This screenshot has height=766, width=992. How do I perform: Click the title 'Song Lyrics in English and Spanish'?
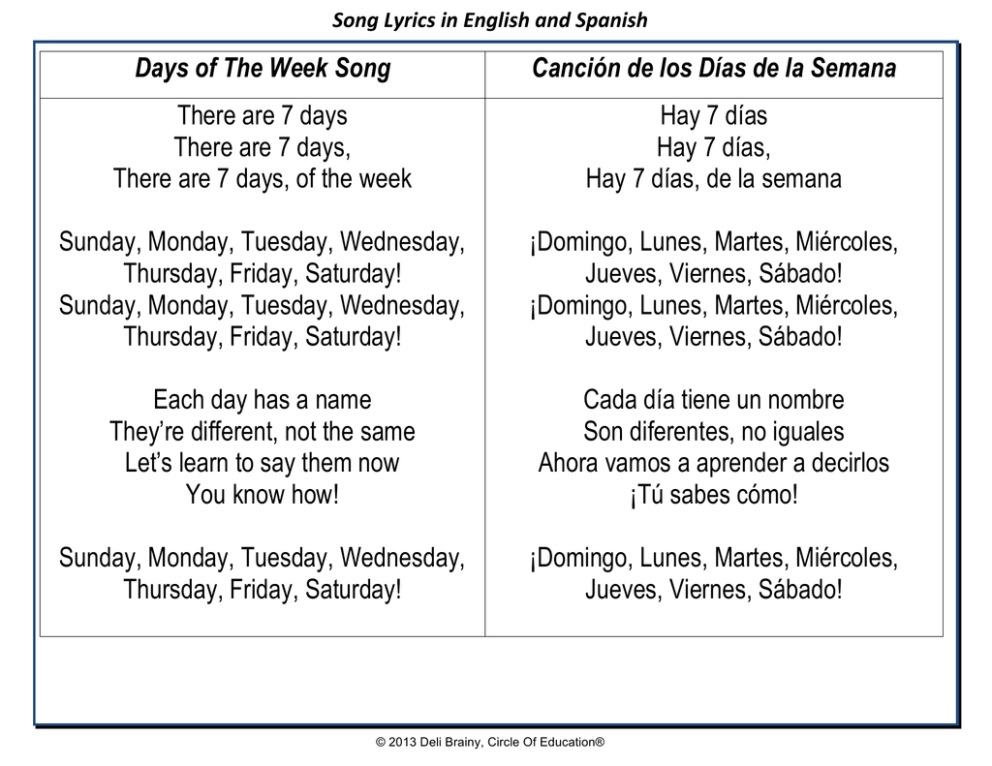coord(490,20)
